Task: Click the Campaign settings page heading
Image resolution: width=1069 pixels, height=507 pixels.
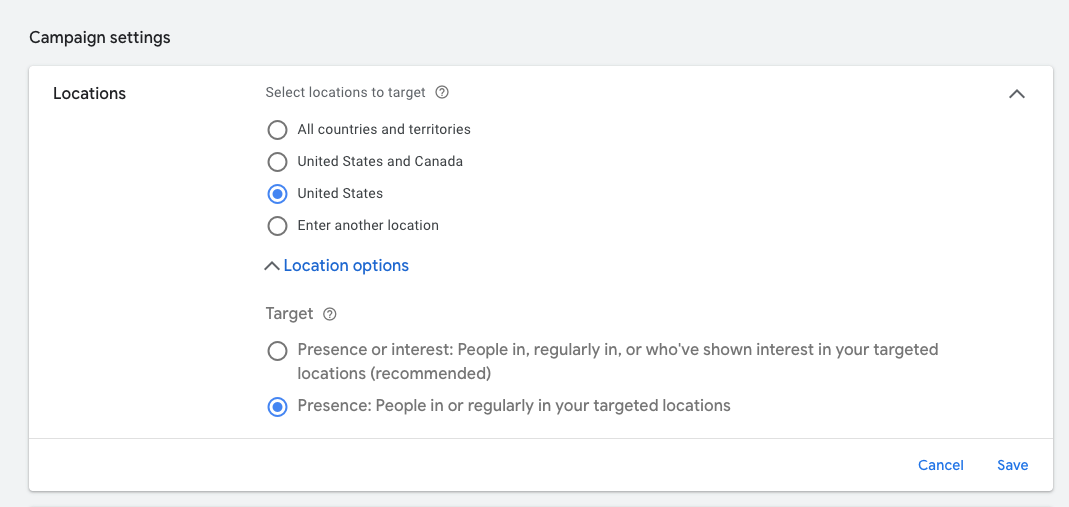Action: point(100,37)
